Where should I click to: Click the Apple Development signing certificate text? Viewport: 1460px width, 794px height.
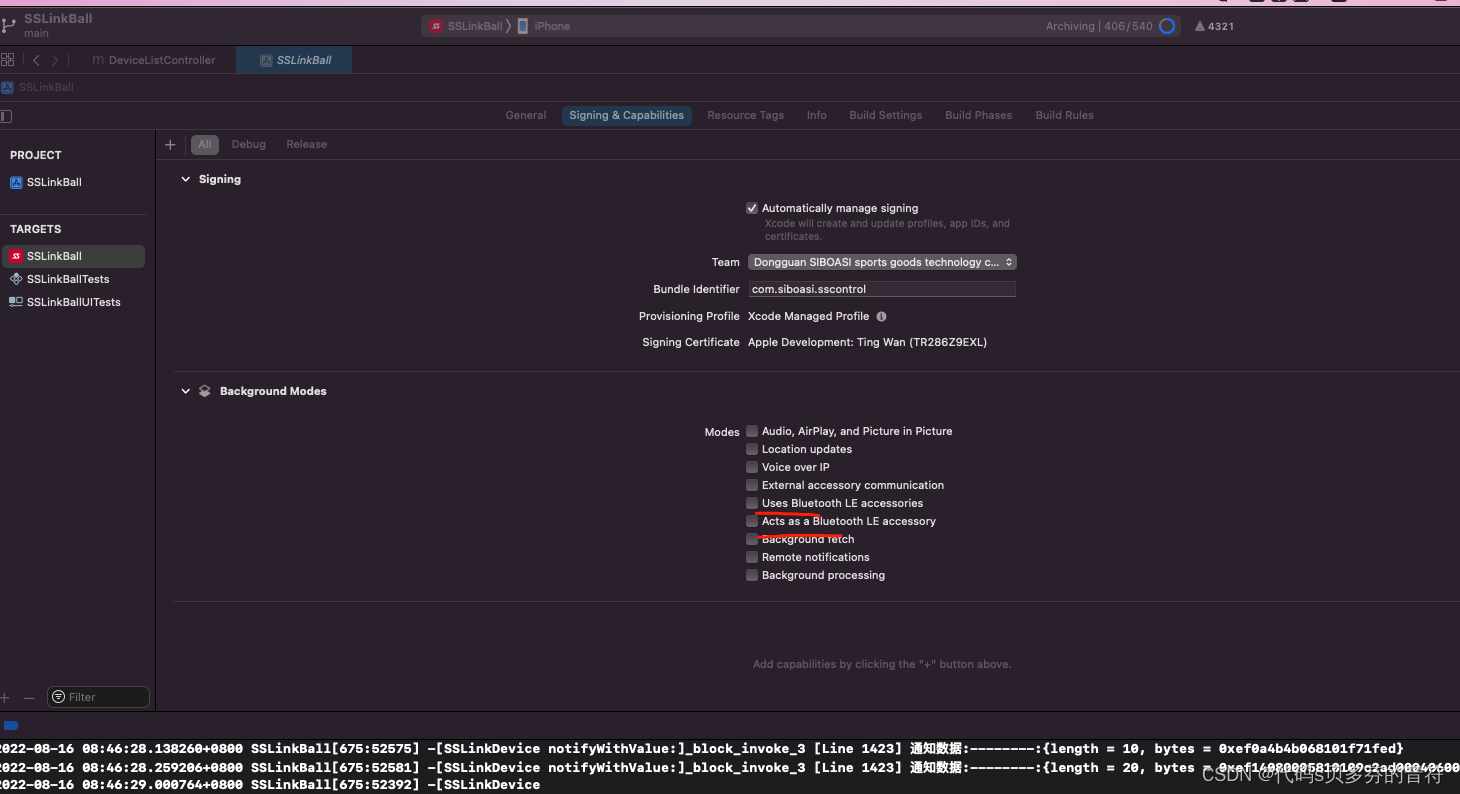click(867, 342)
